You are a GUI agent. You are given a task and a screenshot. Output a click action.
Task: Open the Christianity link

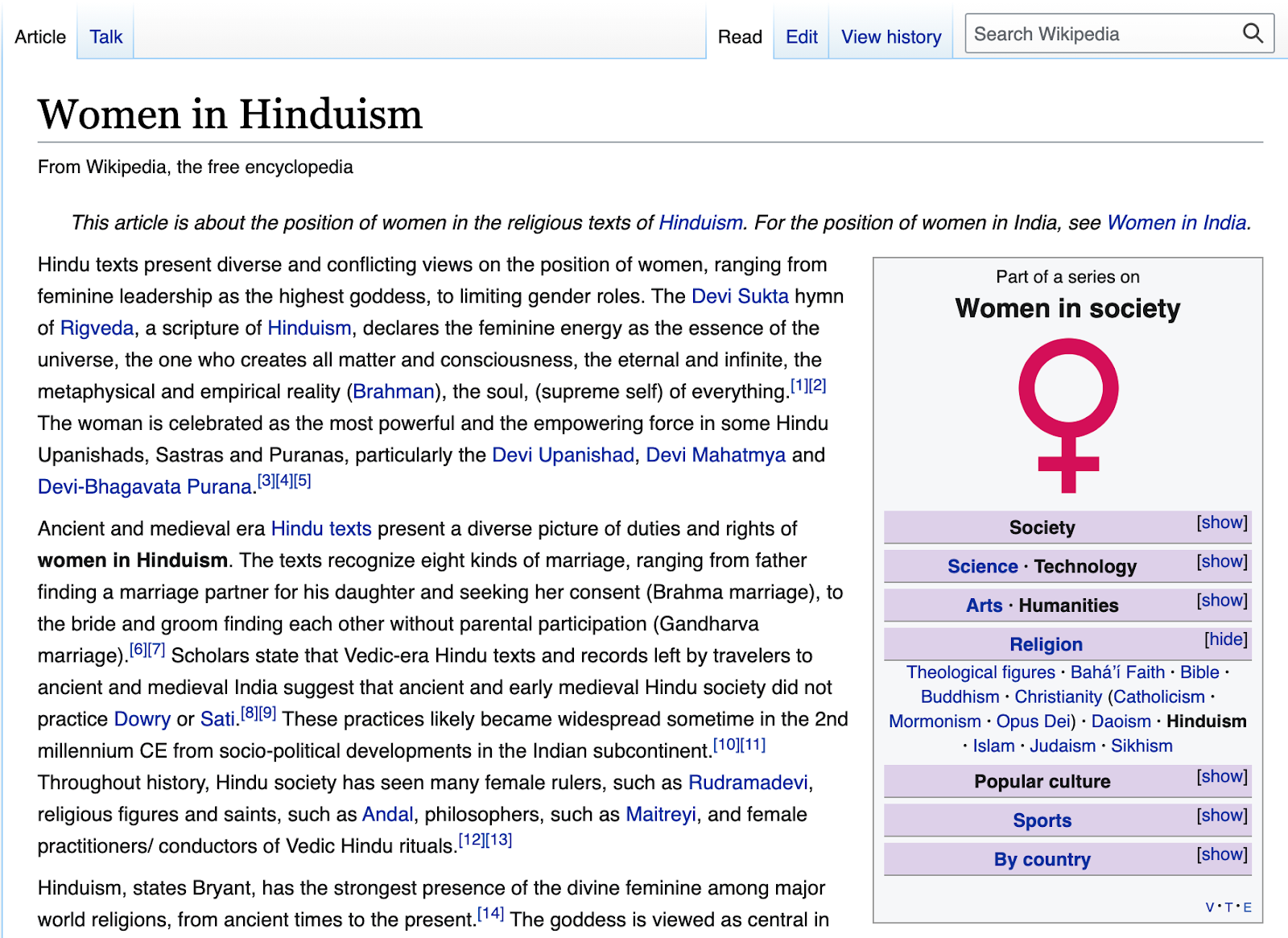[x=1058, y=697]
